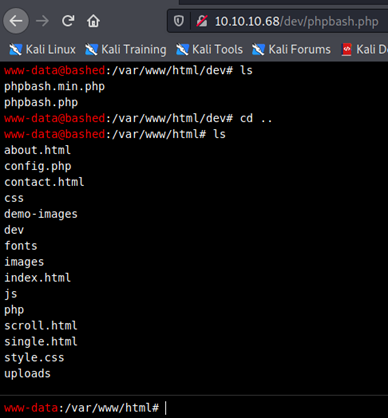
Task: Click the images directory entry
Action: (x=24, y=262)
